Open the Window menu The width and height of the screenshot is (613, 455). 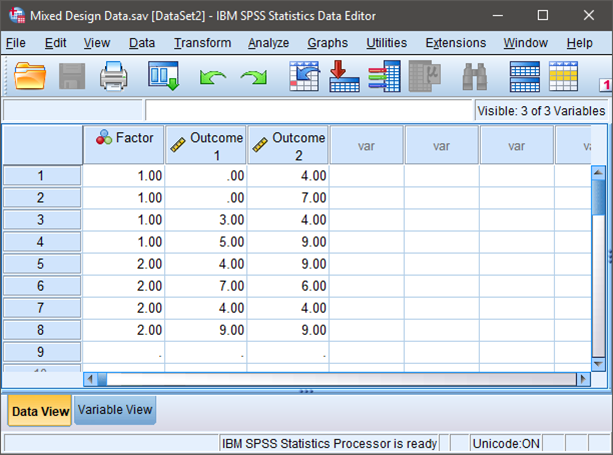(x=525, y=43)
